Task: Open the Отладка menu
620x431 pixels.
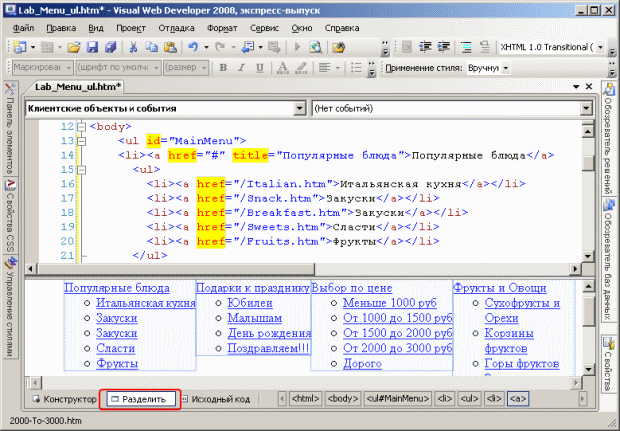Action: click(176, 28)
